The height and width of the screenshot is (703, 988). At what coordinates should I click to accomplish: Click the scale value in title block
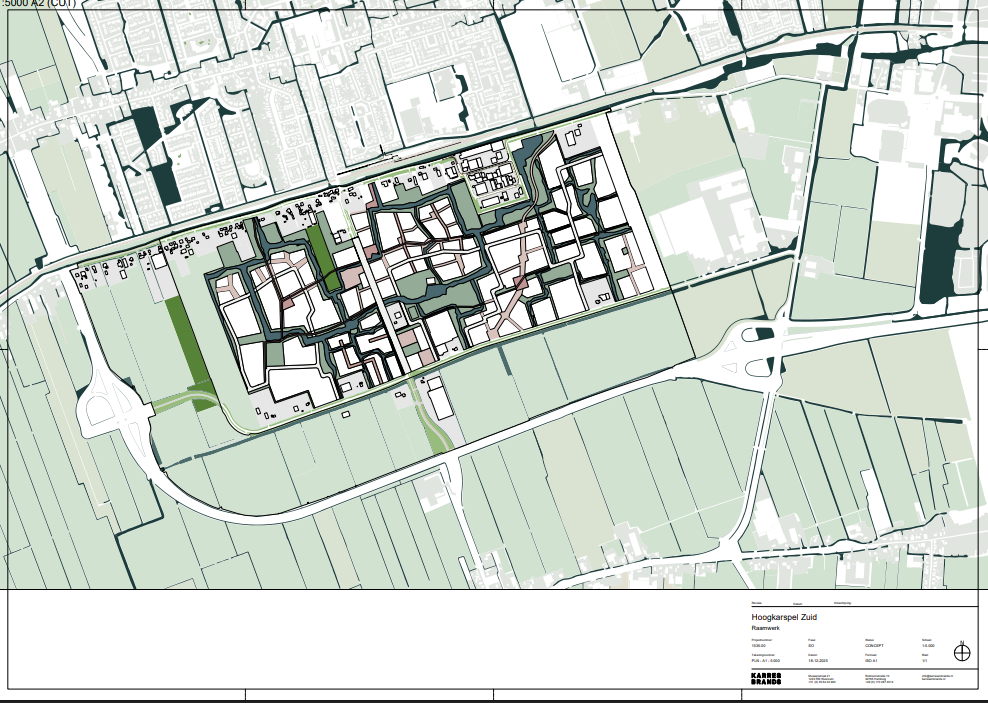[927, 646]
